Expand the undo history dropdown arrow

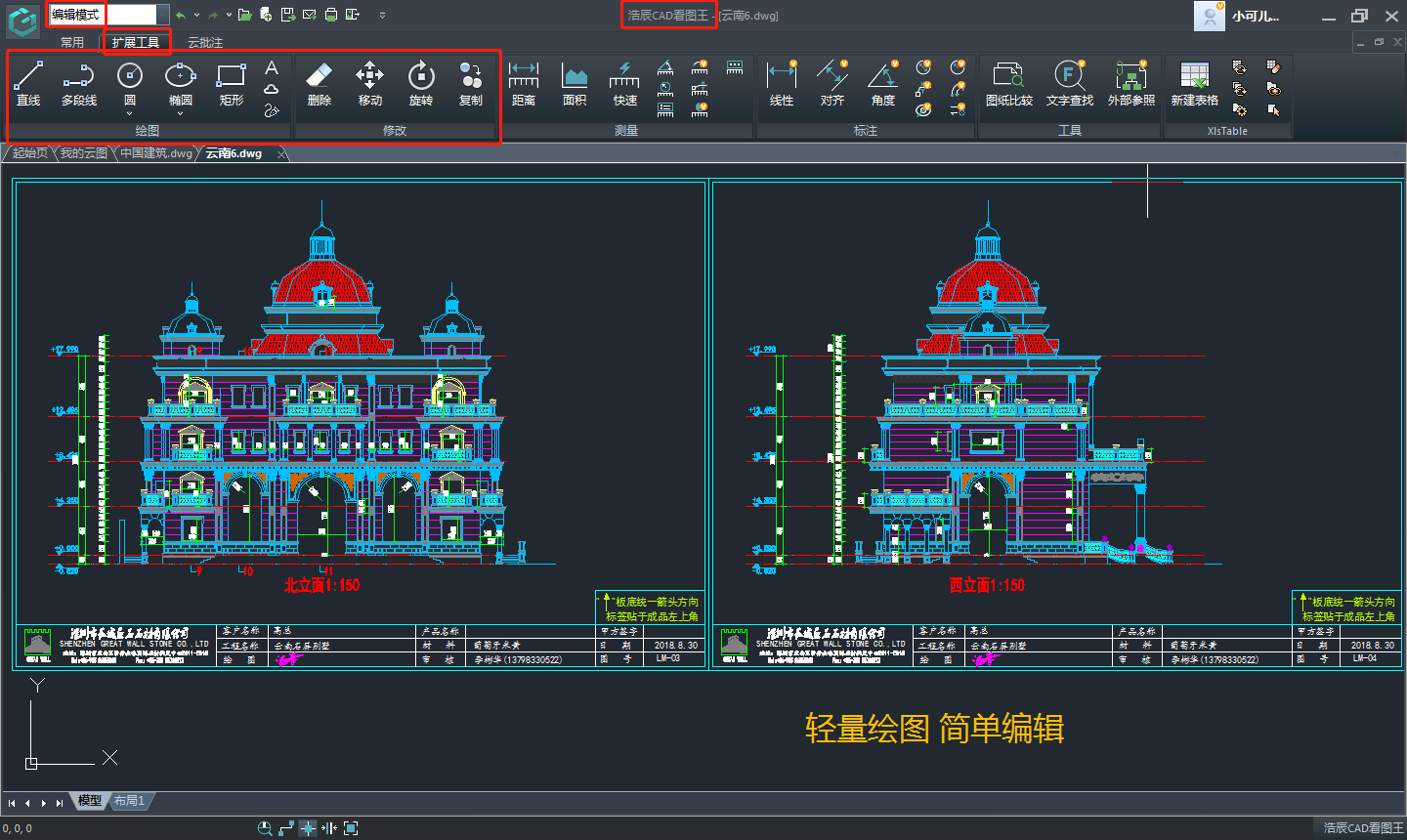[x=195, y=15]
